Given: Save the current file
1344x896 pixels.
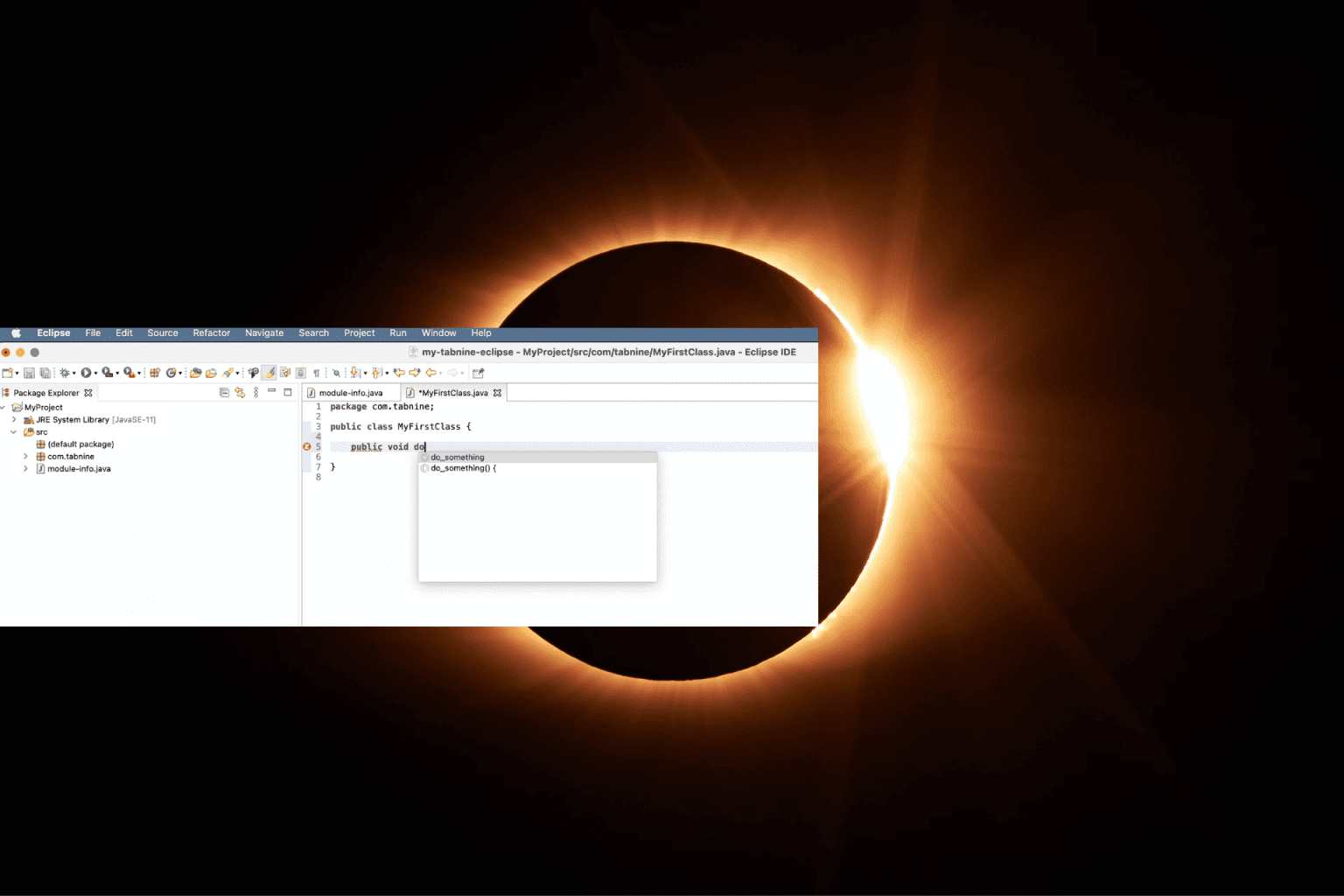Looking at the screenshot, I should tap(30, 372).
